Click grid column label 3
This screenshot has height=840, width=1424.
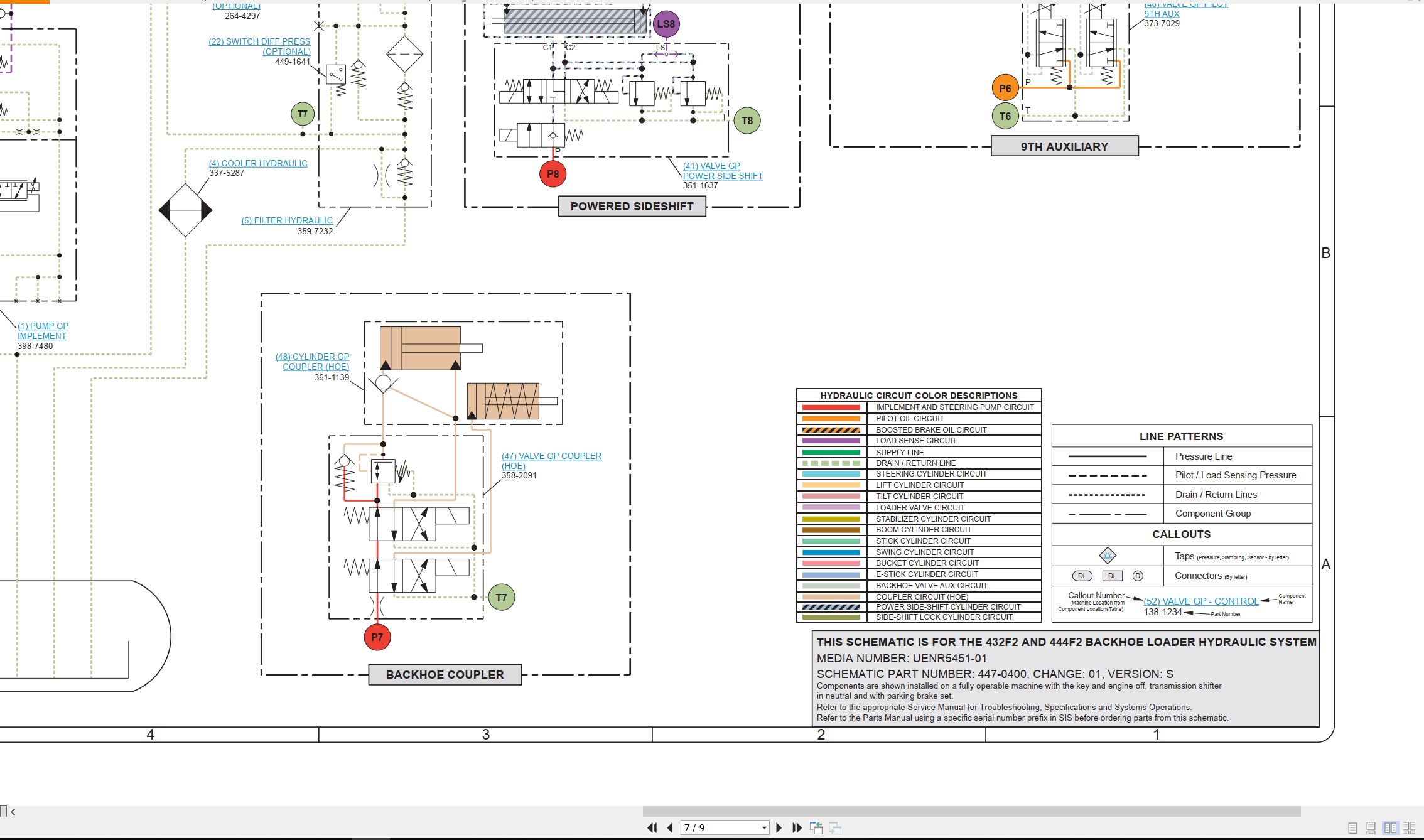click(486, 735)
